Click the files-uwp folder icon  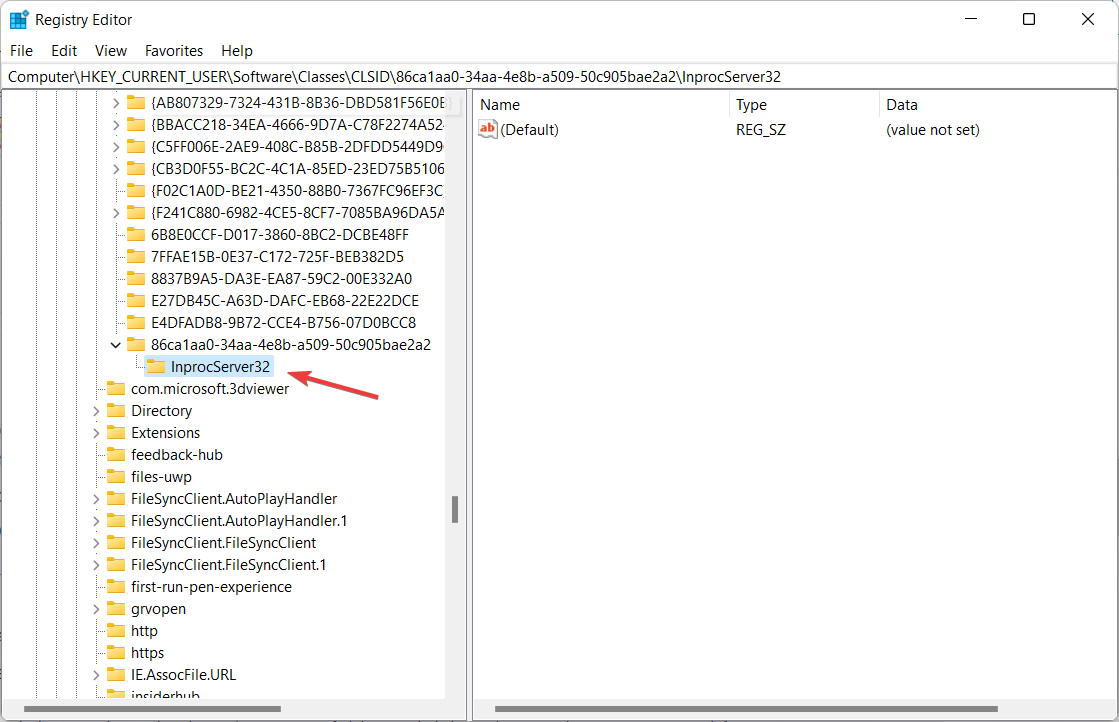(116, 477)
